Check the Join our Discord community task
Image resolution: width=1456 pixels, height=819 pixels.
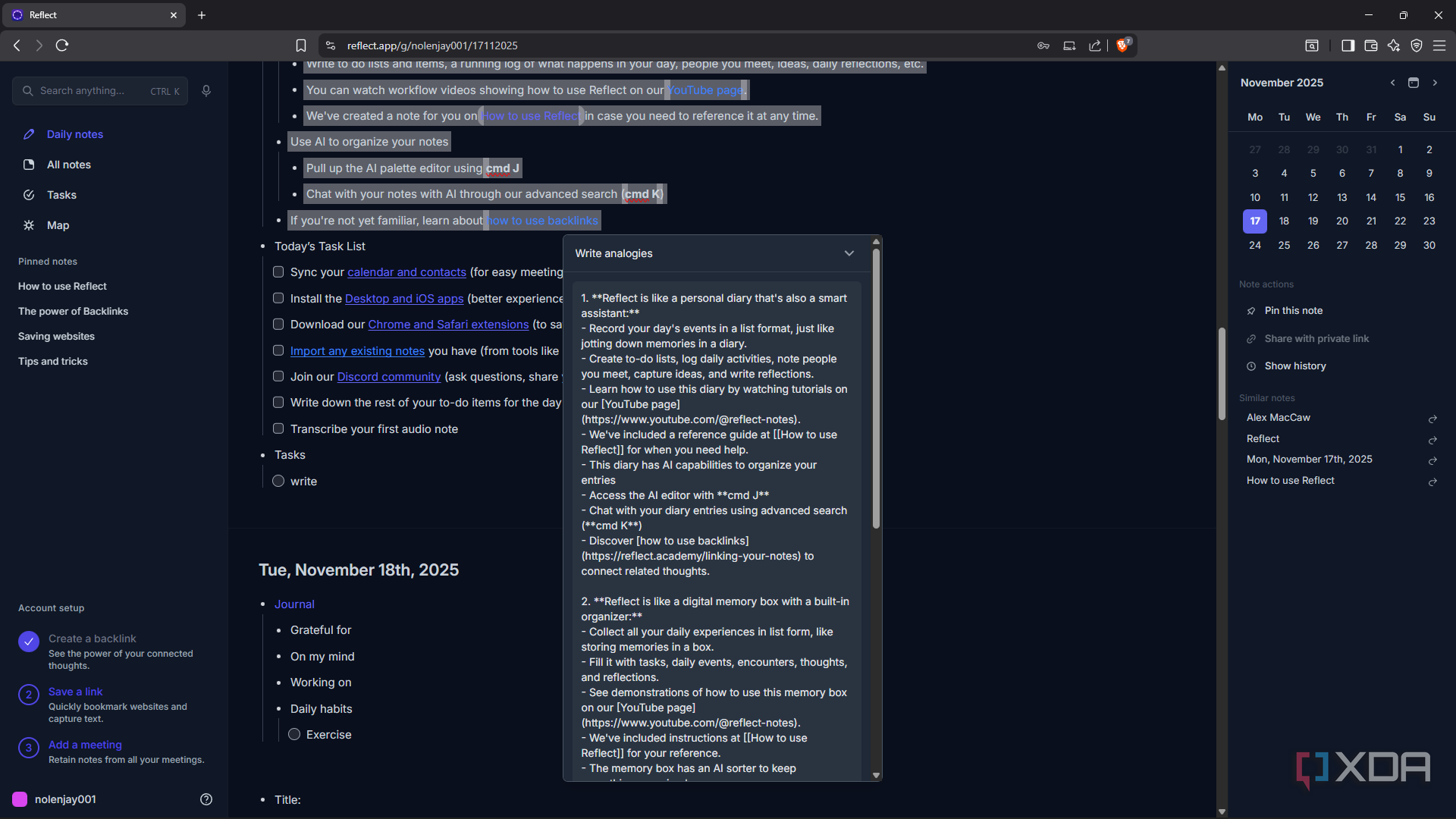278,376
